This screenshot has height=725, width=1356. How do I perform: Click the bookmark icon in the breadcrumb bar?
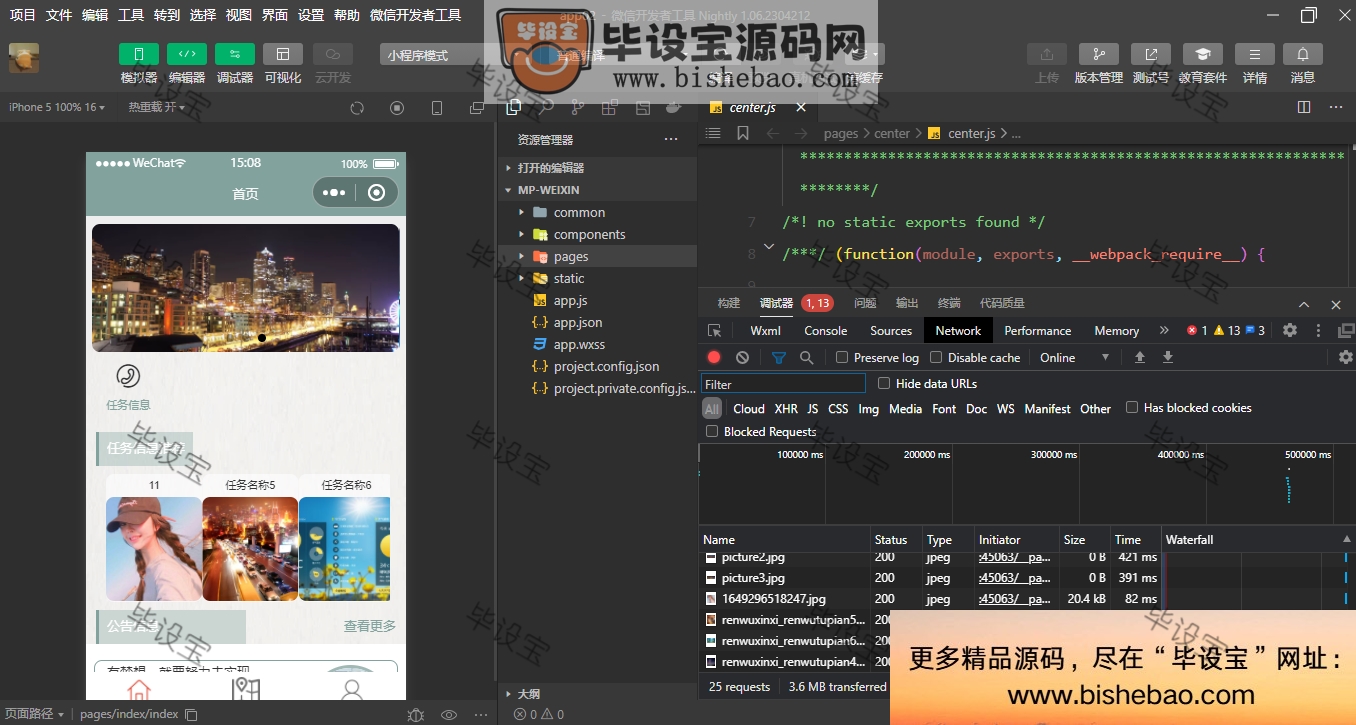742,133
